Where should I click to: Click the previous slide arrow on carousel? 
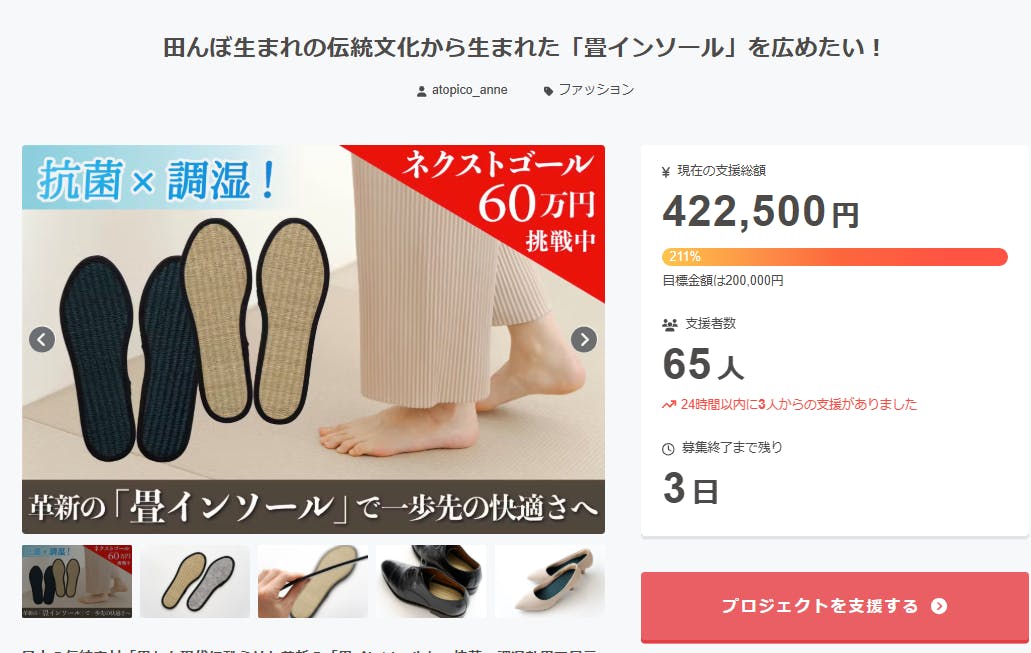[x=42, y=339]
